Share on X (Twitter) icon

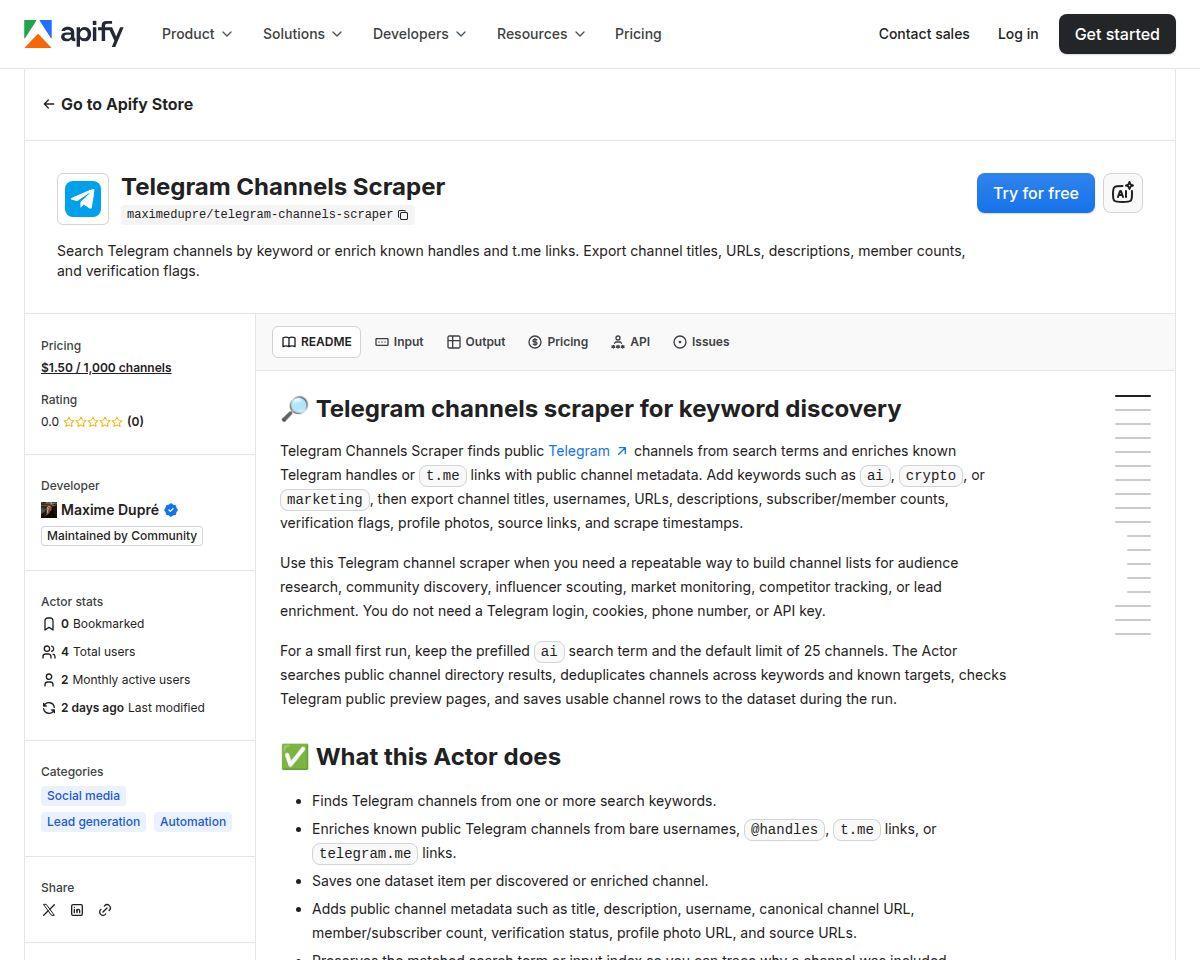(x=49, y=910)
